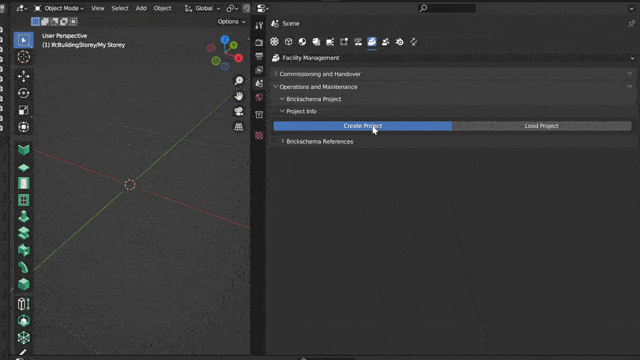
Task: Choose the green BIM window tool
Action: coord(24,200)
